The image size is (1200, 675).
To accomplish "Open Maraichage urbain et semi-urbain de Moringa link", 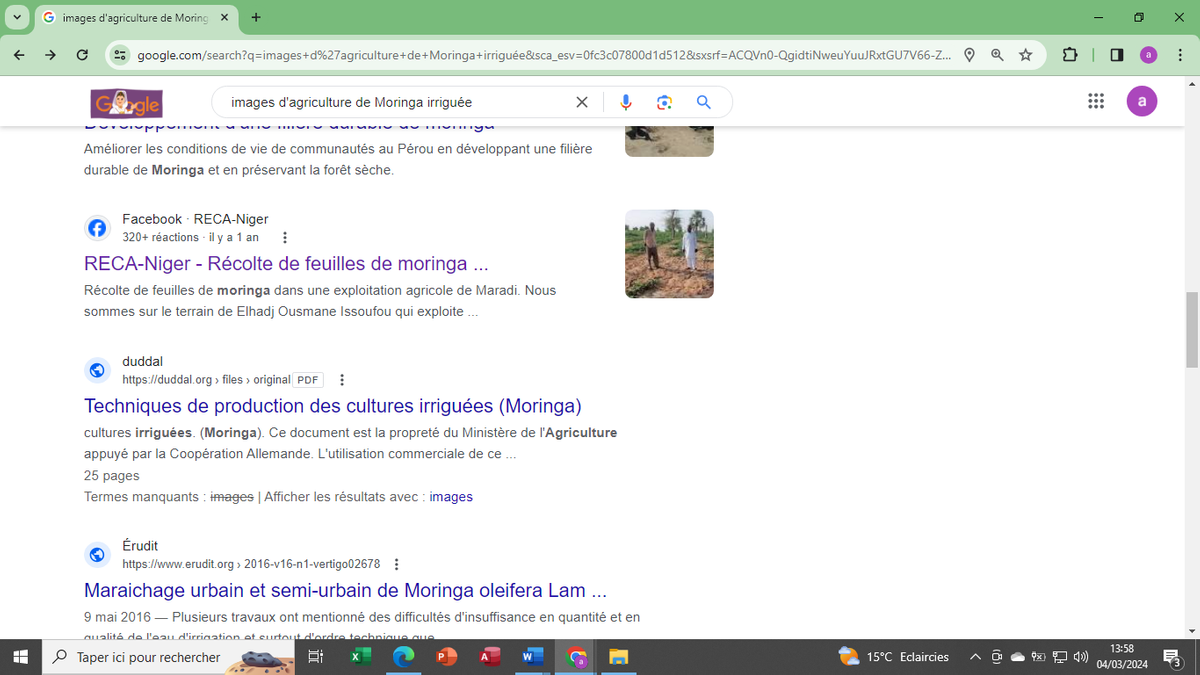I will tap(346, 590).
